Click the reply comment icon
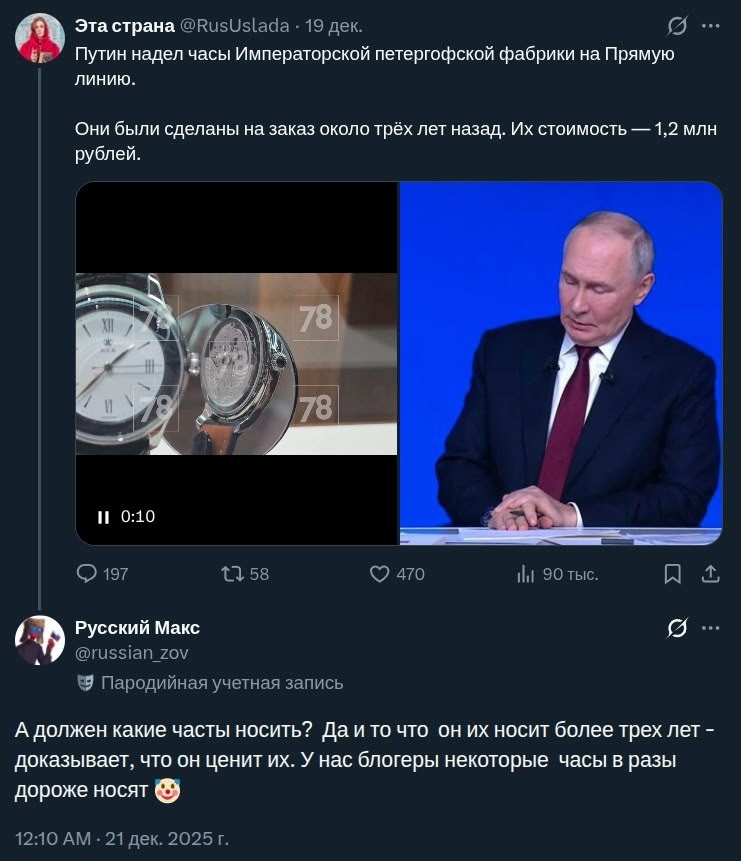The height and width of the screenshot is (861, 741). [88, 574]
